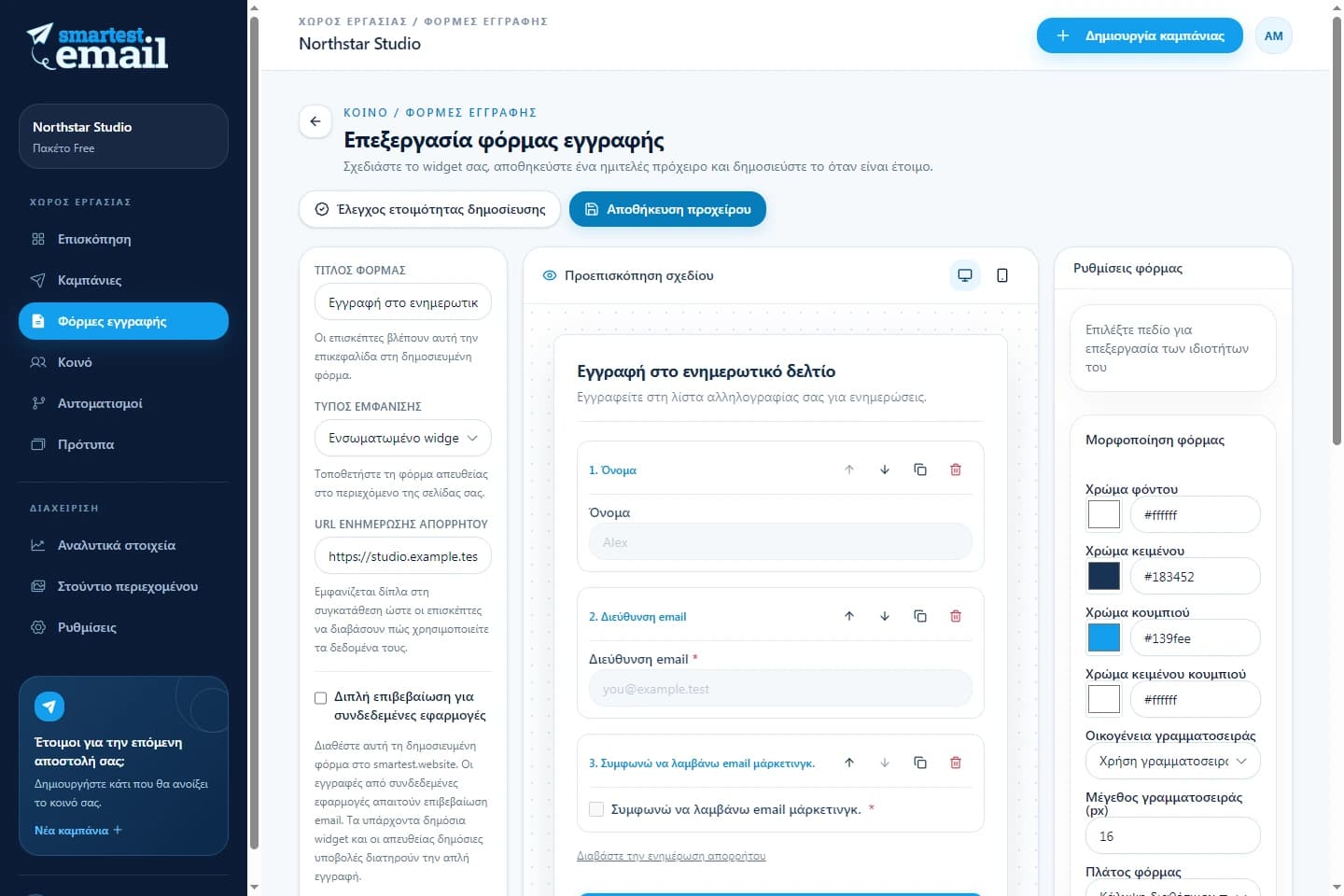Screen dimensions: 1344x896
Task: Click the Μέγεθος γραμματοσειράς input field
Action: click(1173, 835)
